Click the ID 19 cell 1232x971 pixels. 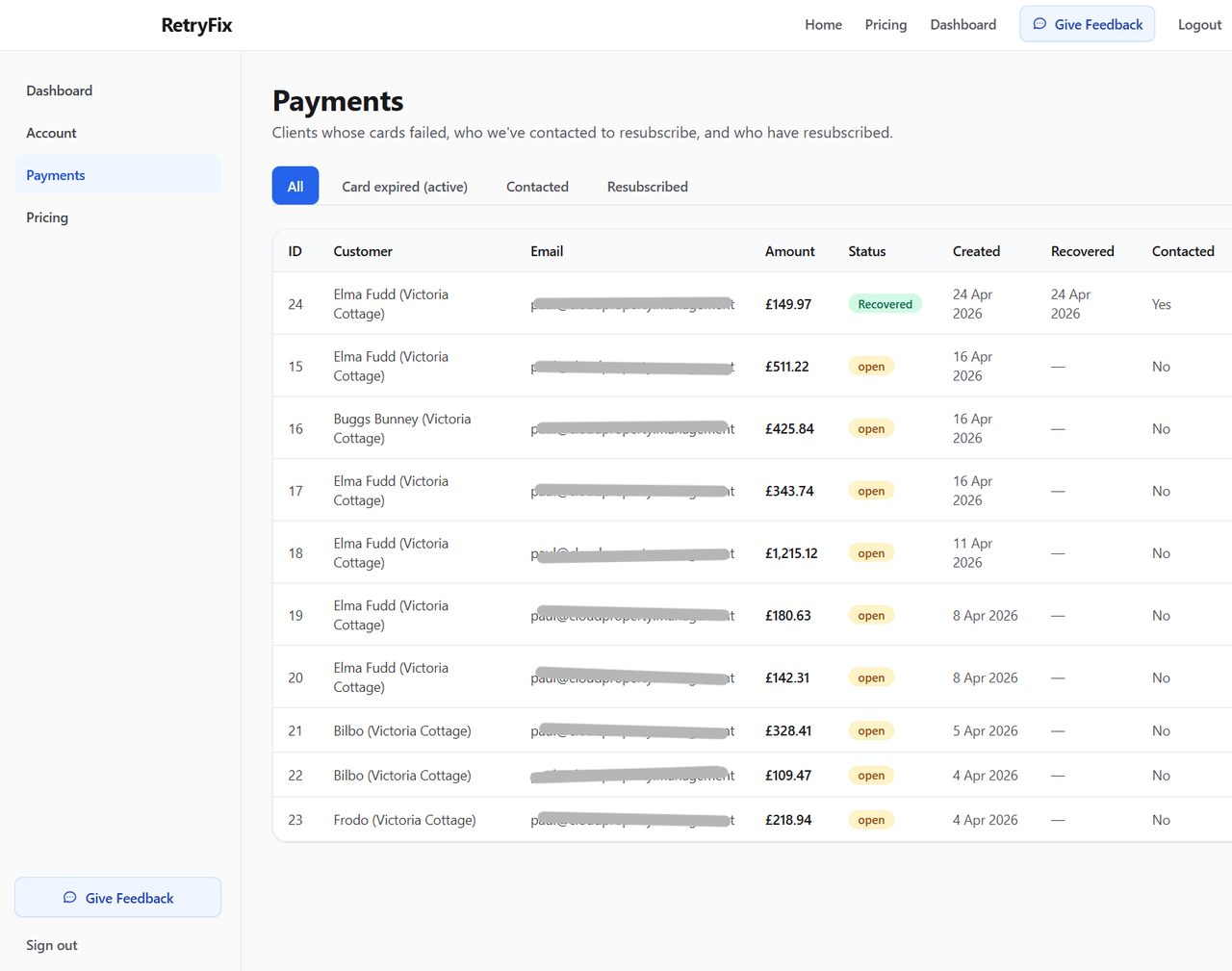pos(295,615)
